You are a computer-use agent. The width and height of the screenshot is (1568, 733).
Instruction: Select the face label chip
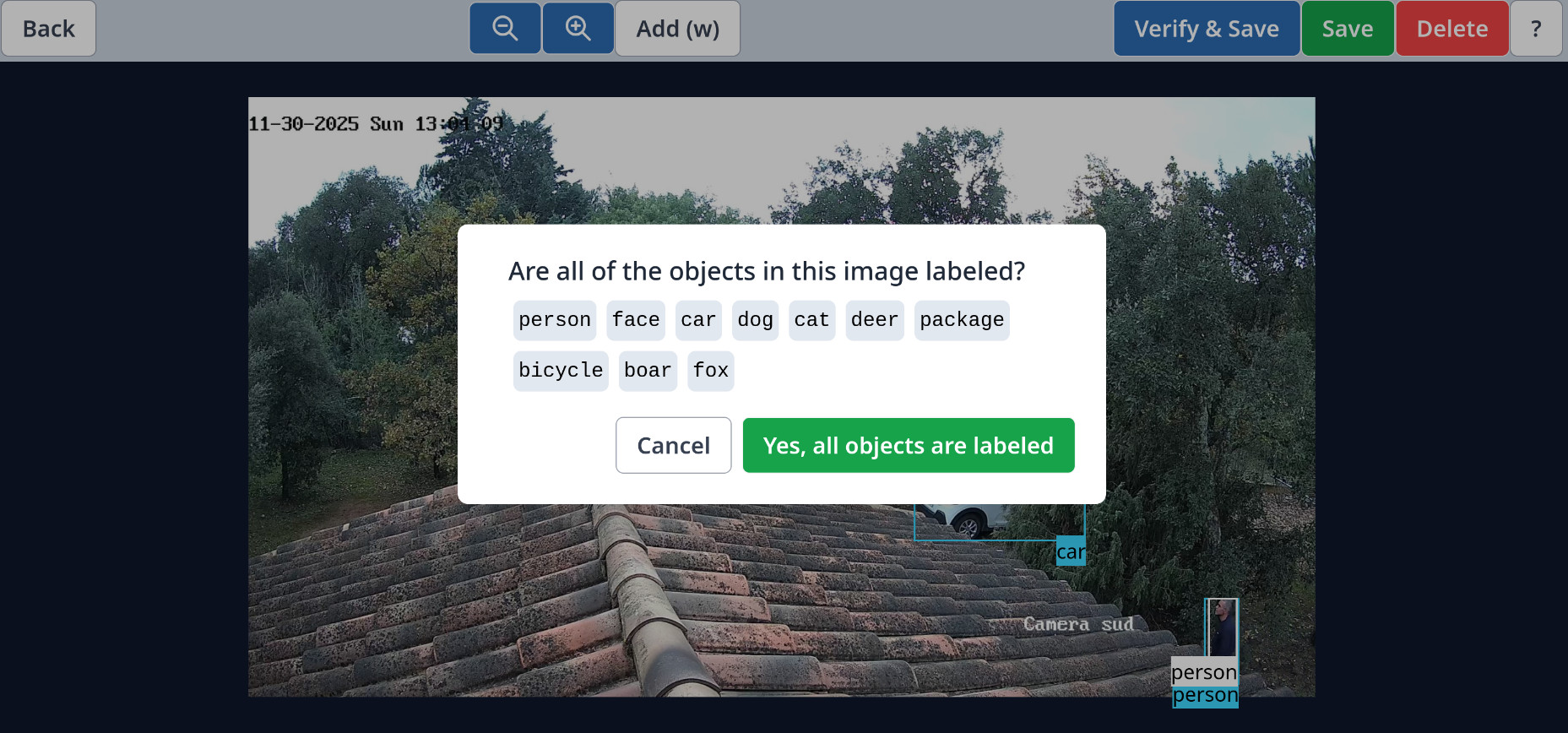tap(636, 320)
